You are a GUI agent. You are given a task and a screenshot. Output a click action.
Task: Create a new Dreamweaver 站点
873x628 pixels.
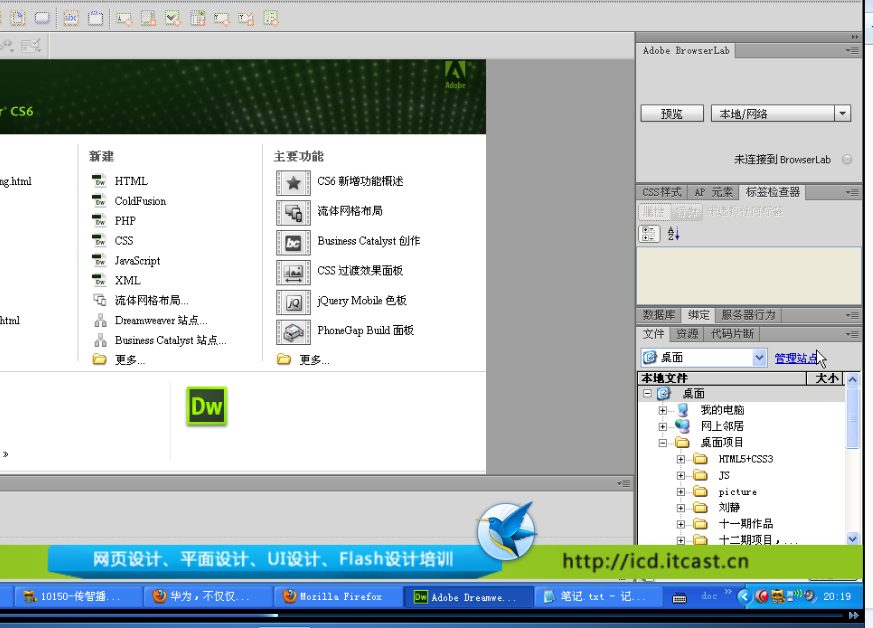[x=161, y=320]
